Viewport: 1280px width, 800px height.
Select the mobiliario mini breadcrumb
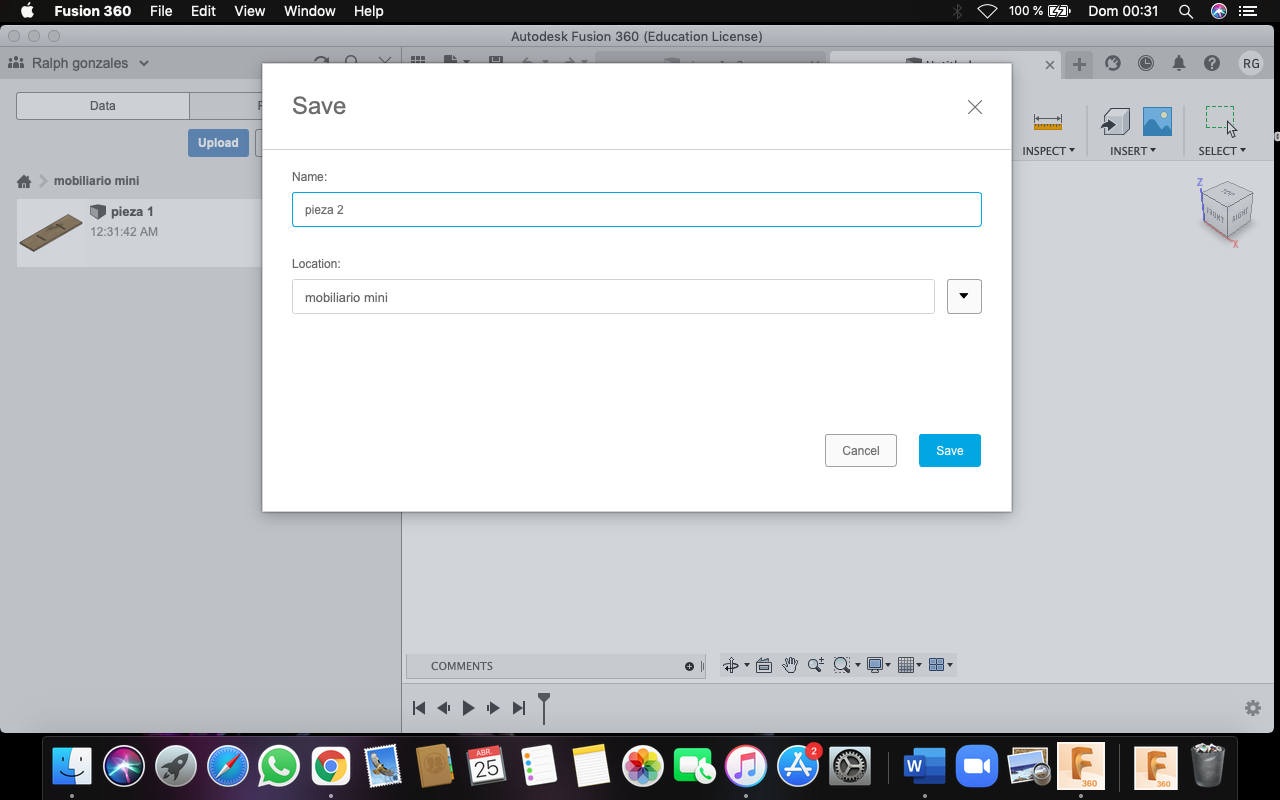click(x=96, y=181)
